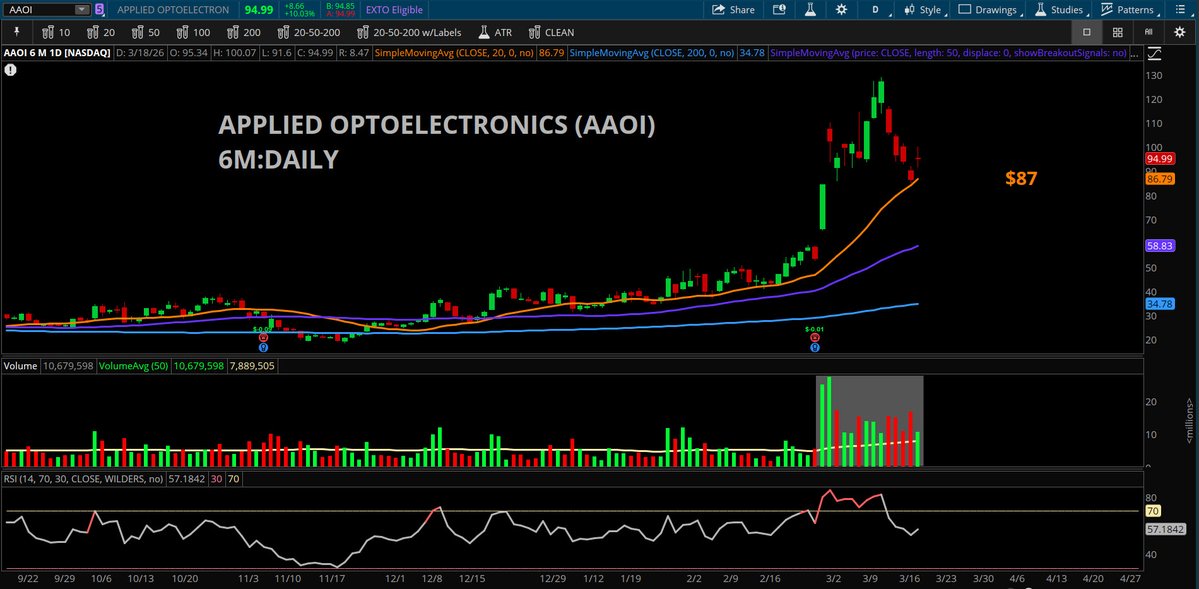1199x589 pixels.
Task: Apply the ATR study
Action: 495,32
